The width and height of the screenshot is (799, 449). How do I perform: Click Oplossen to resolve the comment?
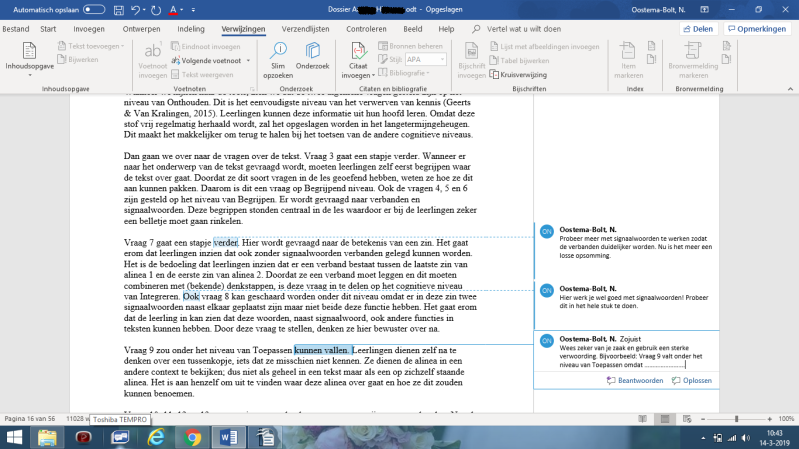[691, 381]
